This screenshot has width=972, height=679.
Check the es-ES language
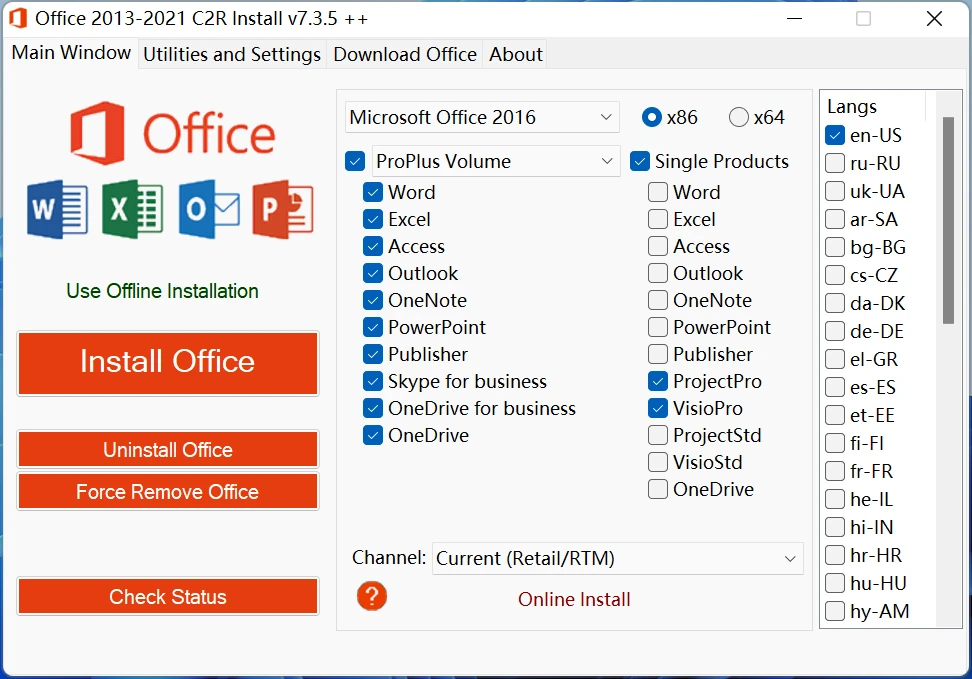[835, 387]
